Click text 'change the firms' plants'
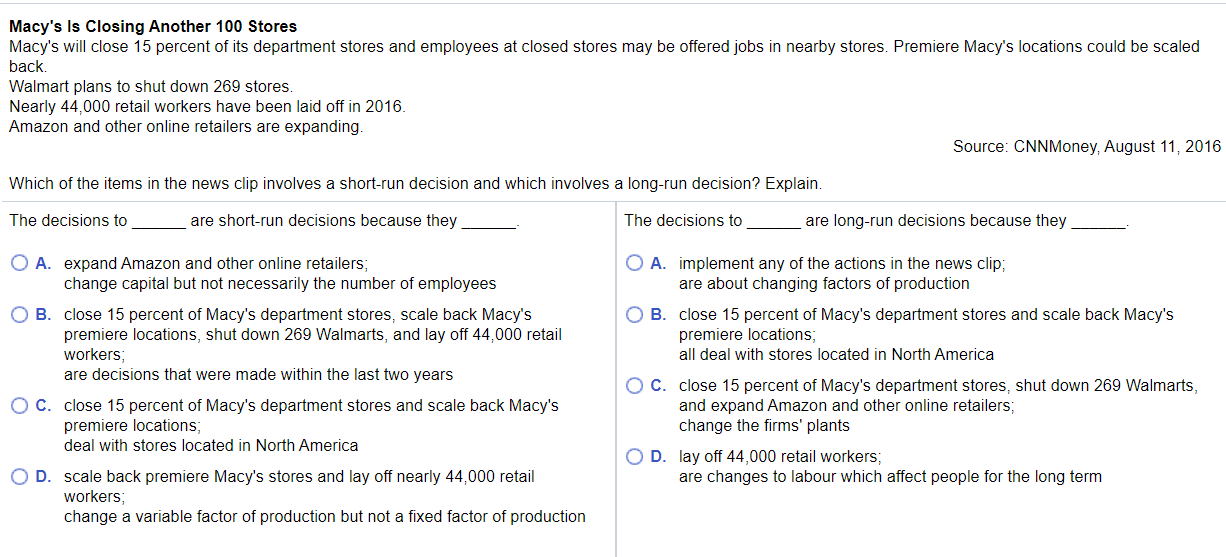1226x557 pixels. click(x=764, y=426)
